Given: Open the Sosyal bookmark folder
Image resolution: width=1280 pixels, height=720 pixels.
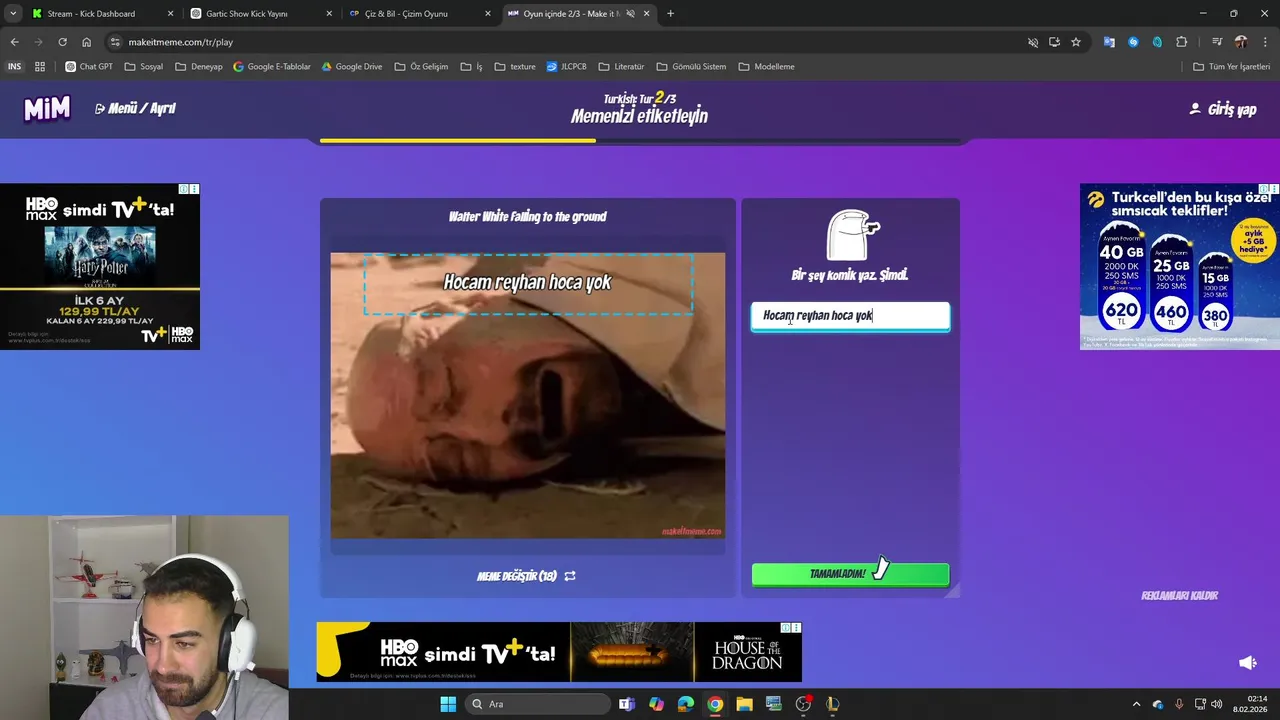Looking at the screenshot, I should [143, 67].
